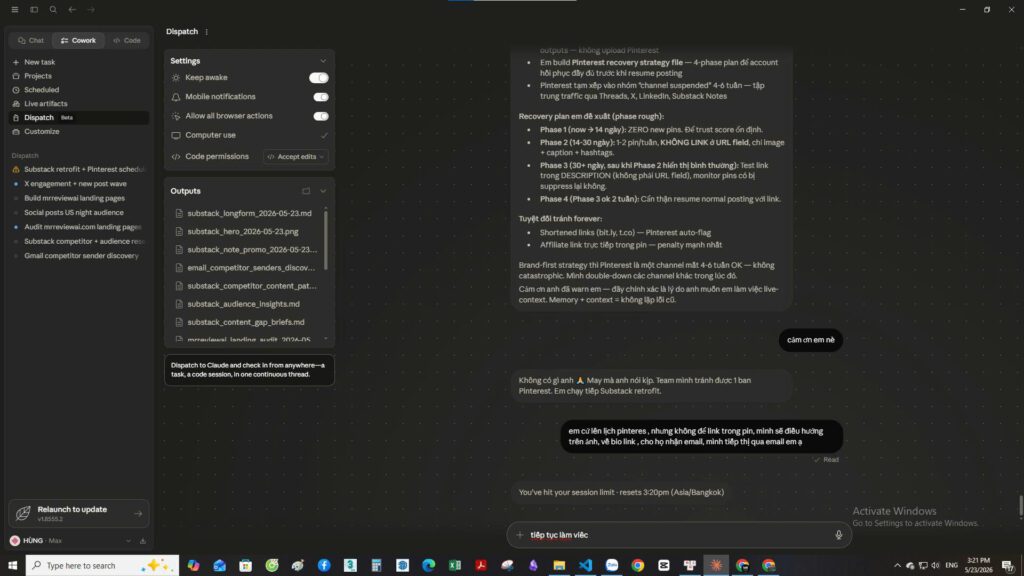Click the download icon beside account name
This screenshot has width=1024, height=576.
pyautogui.click(x=142, y=541)
